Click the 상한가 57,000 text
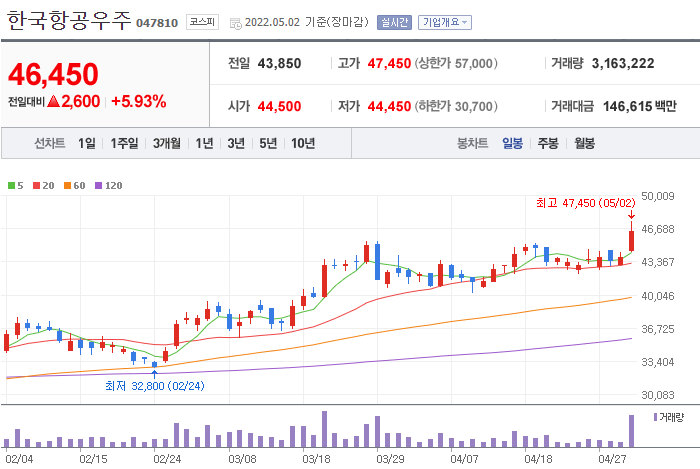The image size is (700, 469). point(456,63)
